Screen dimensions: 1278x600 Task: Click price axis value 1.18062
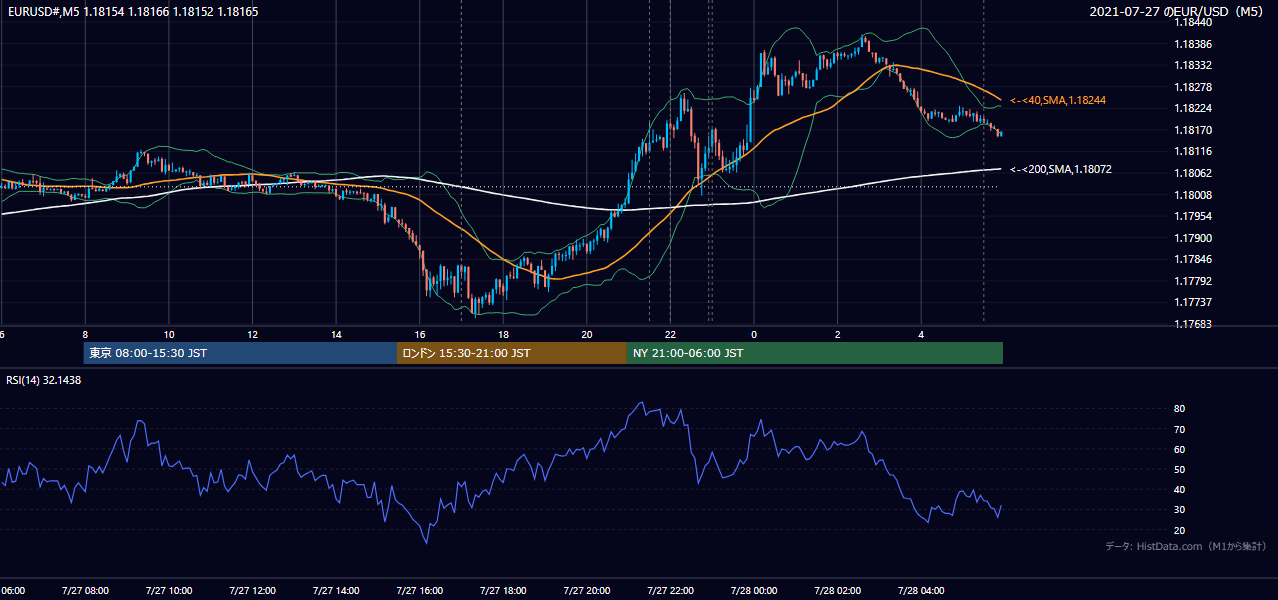(x=1193, y=173)
